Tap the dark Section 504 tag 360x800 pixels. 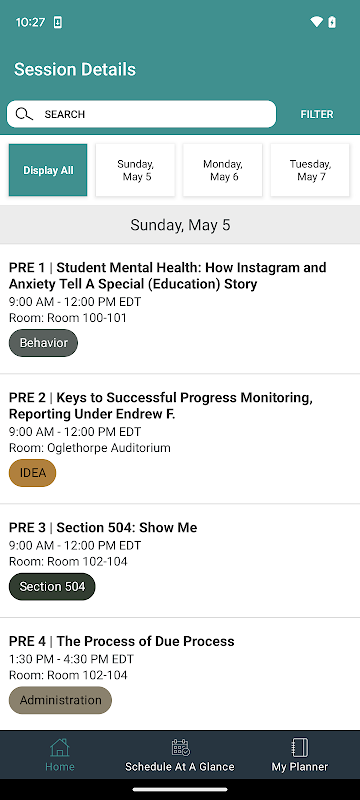(x=52, y=587)
